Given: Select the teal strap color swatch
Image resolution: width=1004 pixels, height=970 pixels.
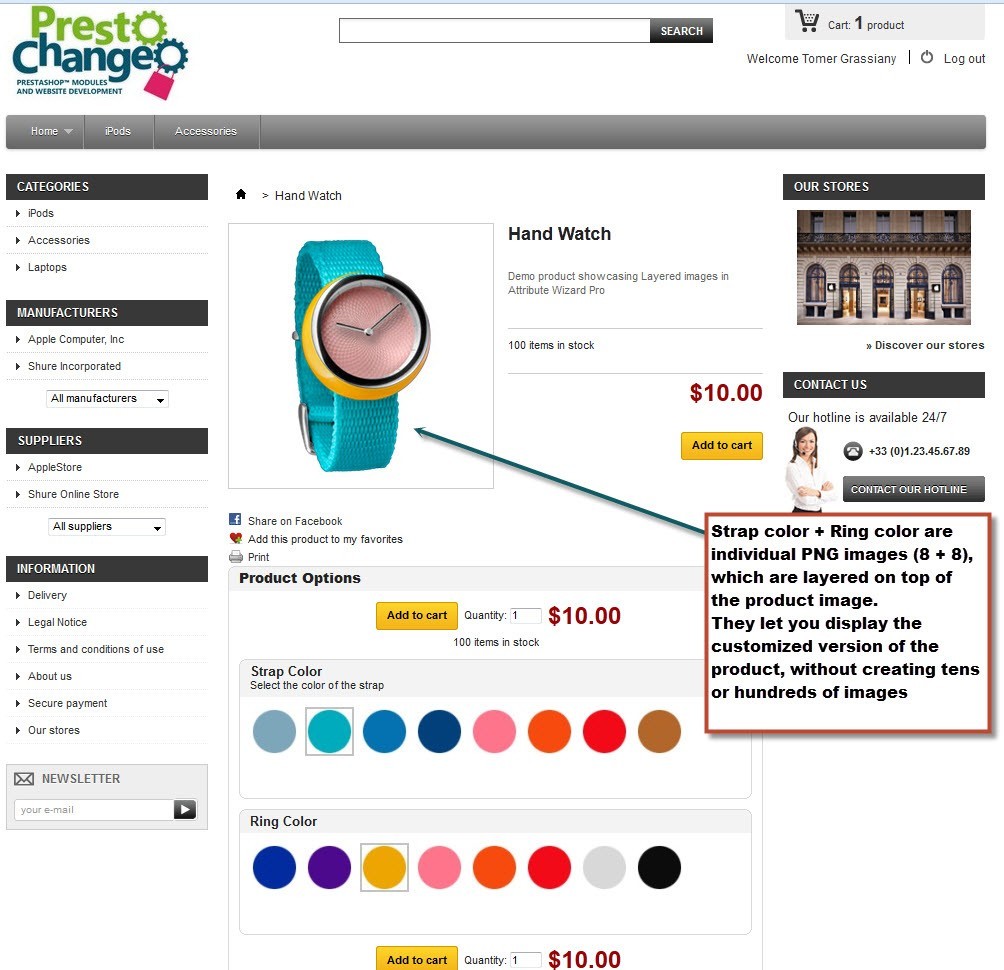Looking at the screenshot, I should pos(329,731).
